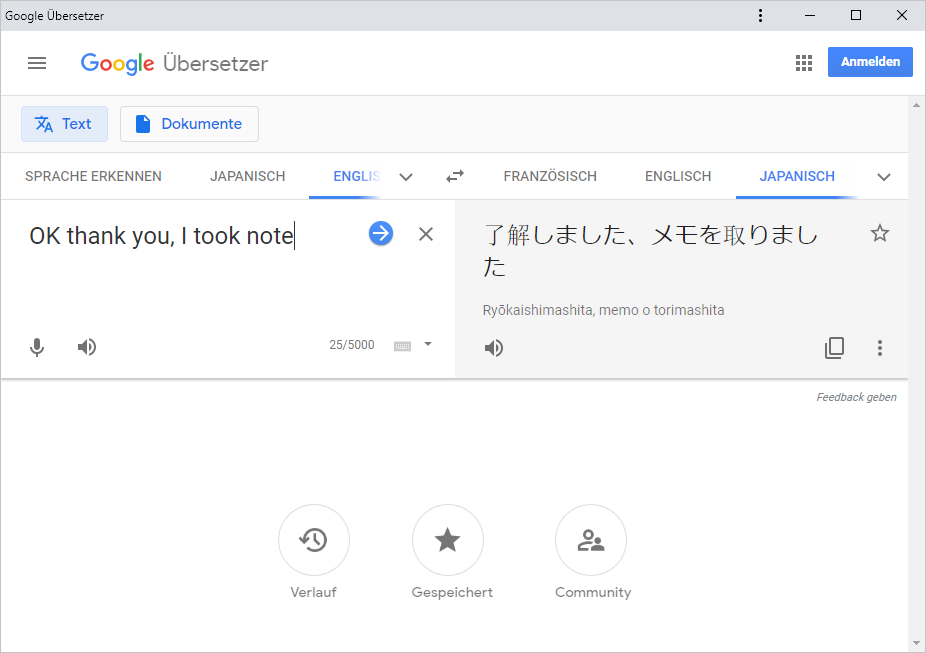Choose Französisch as target language

[x=550, y=176]
